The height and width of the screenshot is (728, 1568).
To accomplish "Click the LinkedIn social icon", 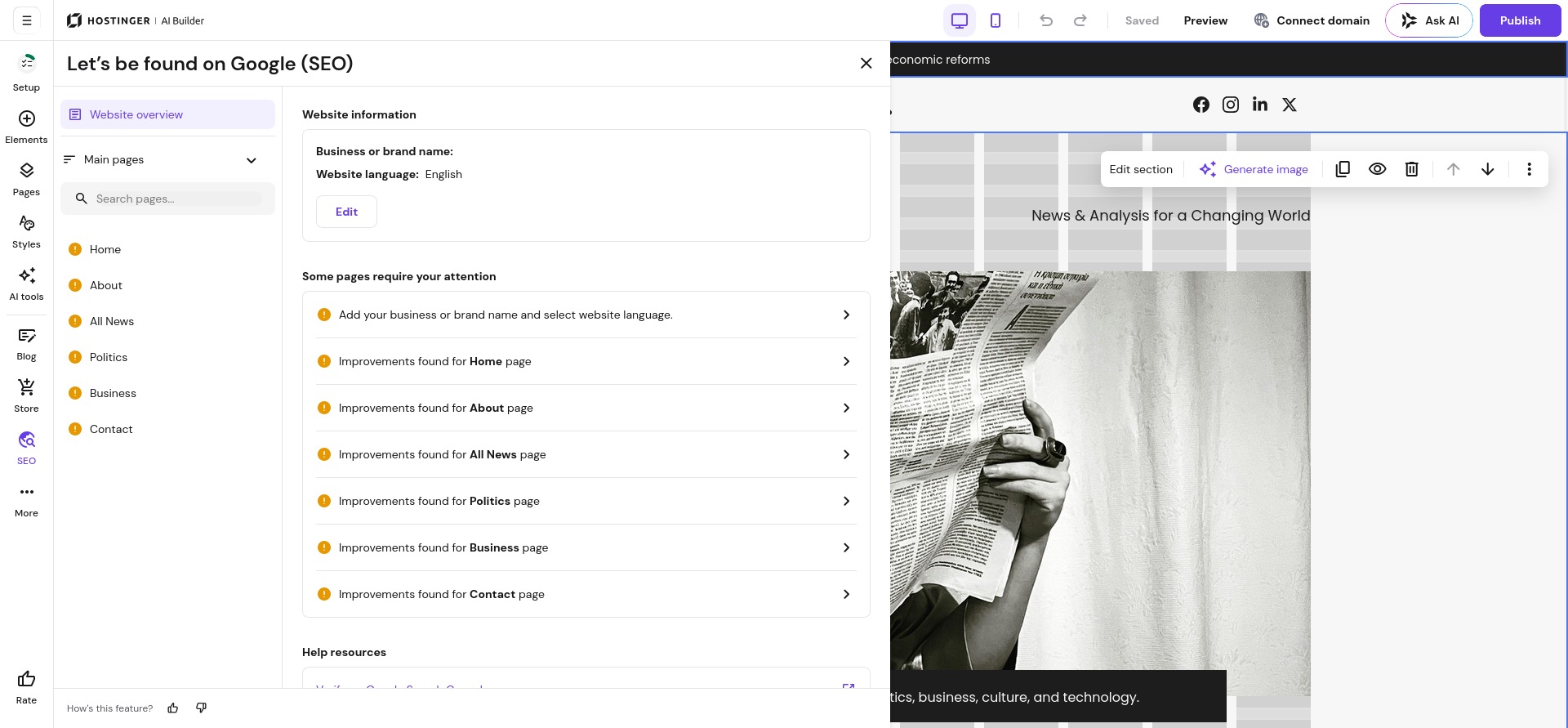I will [1260, 105].
